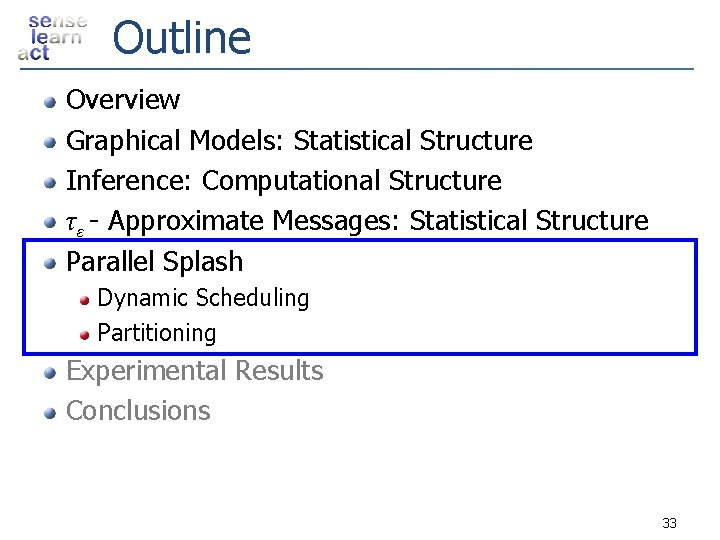Click the Outline slide title
Screen dimensions: 720x540
coord(181,38)
